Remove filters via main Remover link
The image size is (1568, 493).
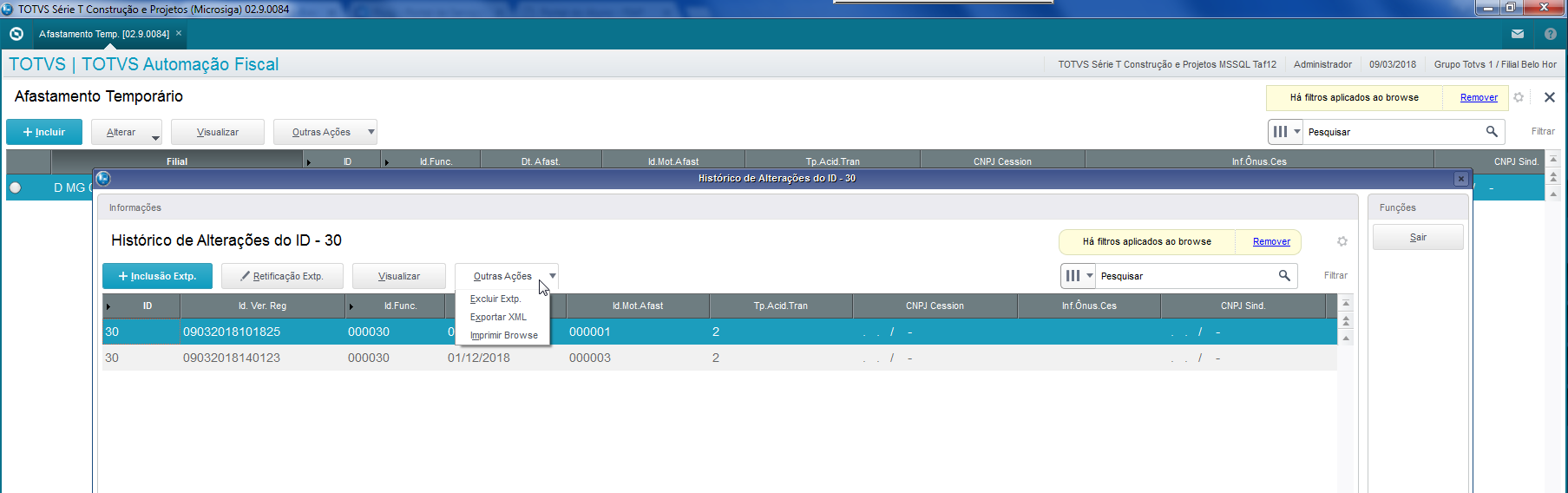click(1479, 97)
